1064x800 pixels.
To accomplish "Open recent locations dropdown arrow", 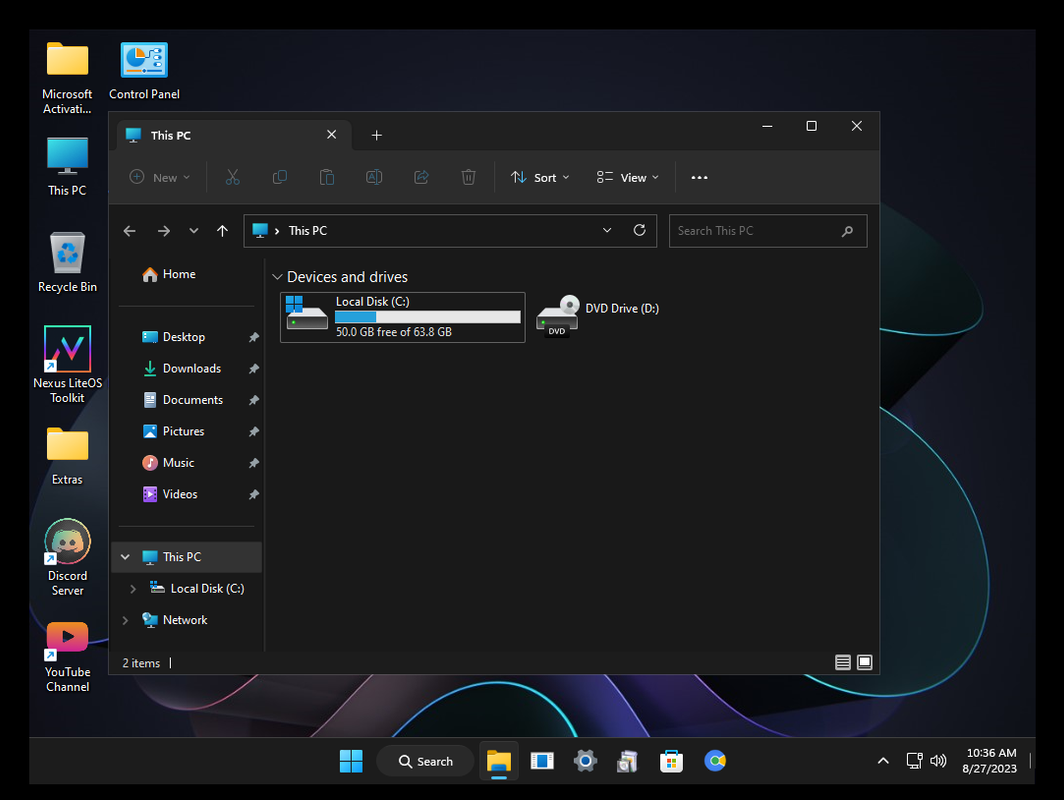I will (193, 231).
